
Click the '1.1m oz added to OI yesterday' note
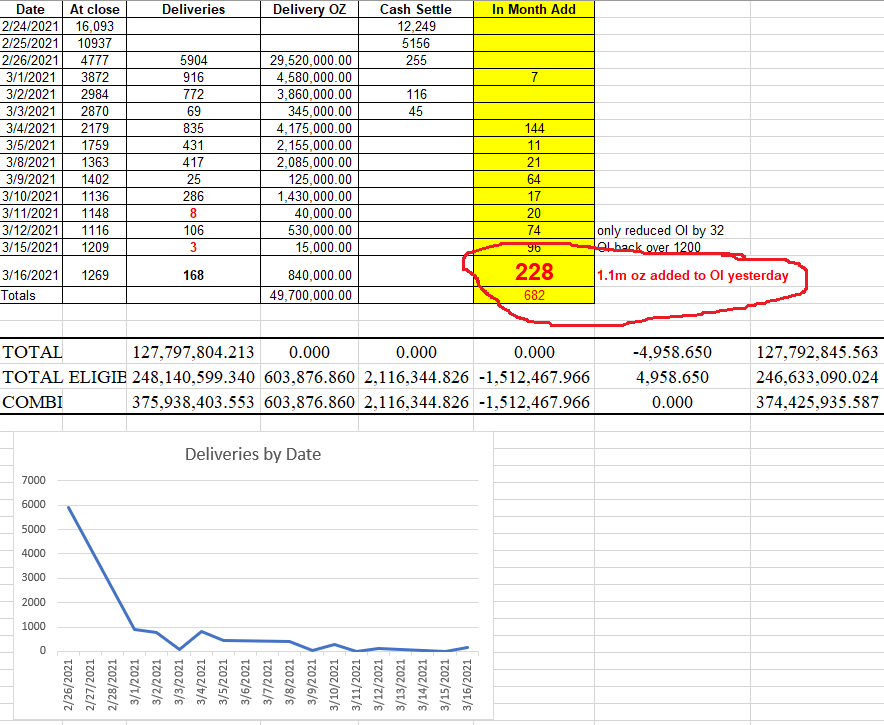[692, 275]
